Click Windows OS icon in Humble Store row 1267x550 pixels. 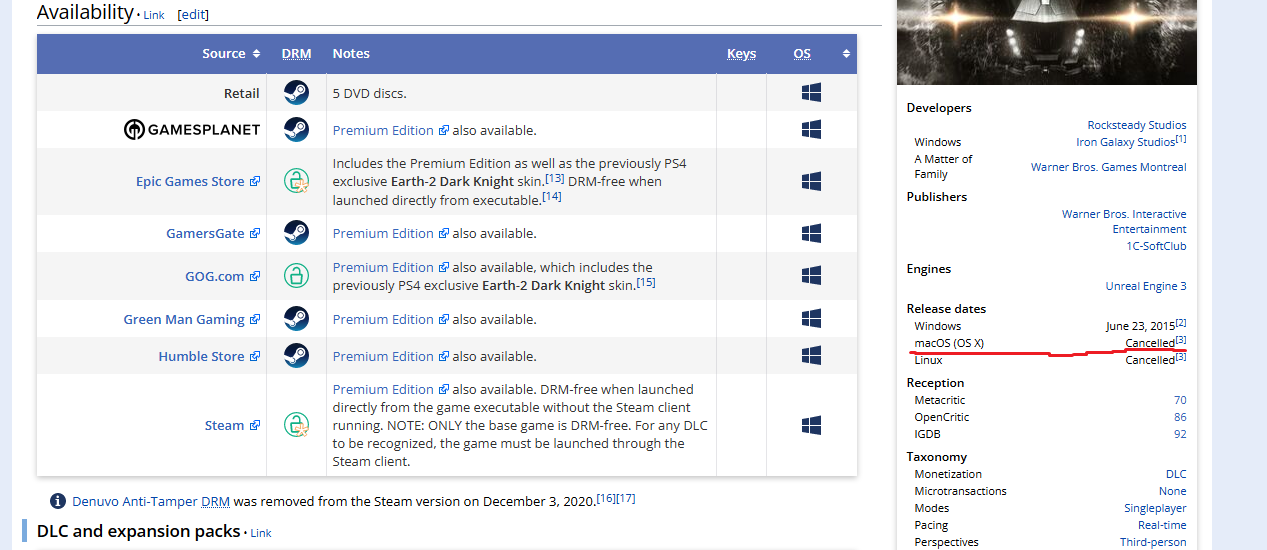click(811, 356)
